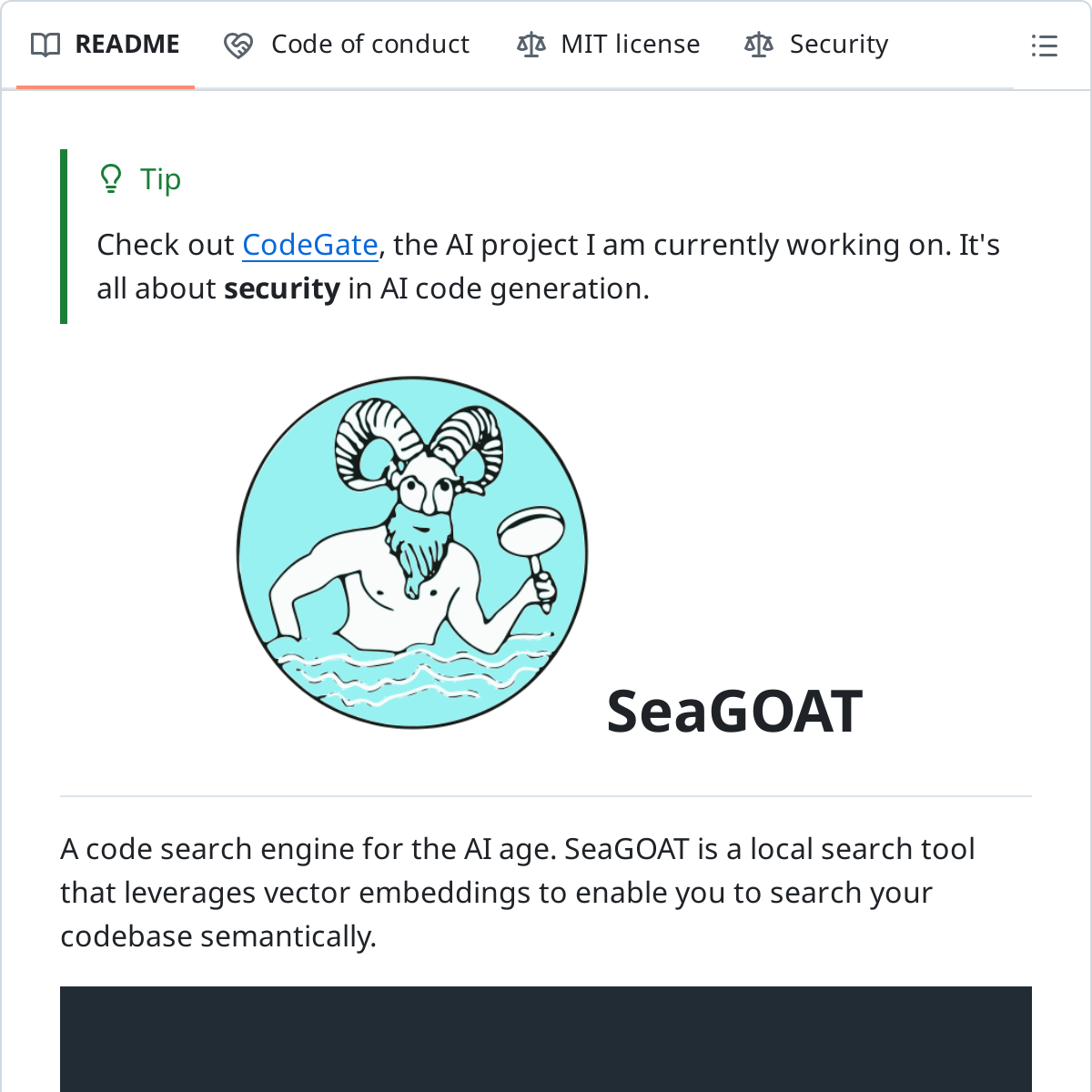Click the open book icon beside README
This screenshot has height=1092, width=1092.
[x=45, y=44]
